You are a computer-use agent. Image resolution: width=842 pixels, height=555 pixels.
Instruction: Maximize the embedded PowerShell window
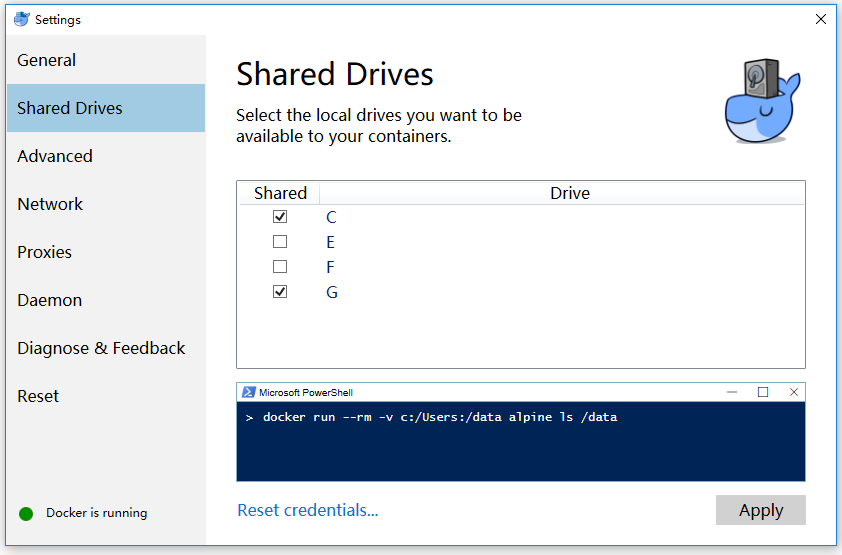(763, 392)
